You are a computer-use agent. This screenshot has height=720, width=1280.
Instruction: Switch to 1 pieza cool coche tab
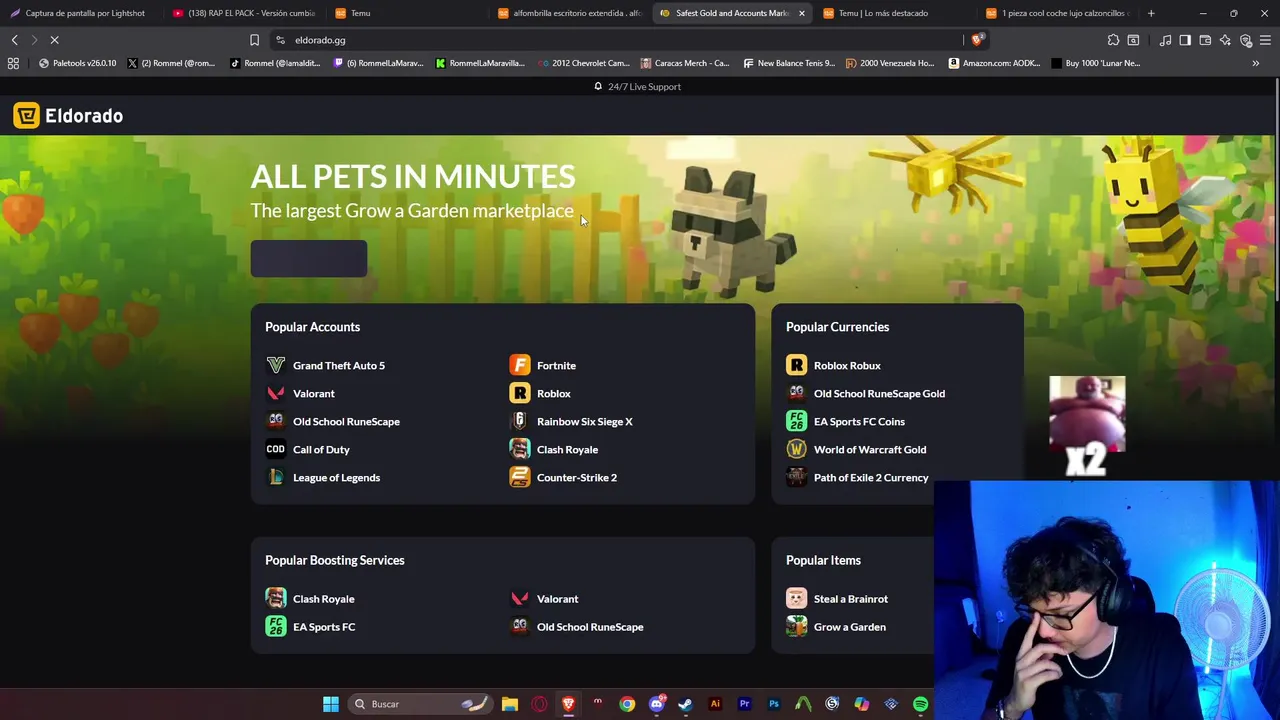pyautogui.click(x=1055, y=13)
